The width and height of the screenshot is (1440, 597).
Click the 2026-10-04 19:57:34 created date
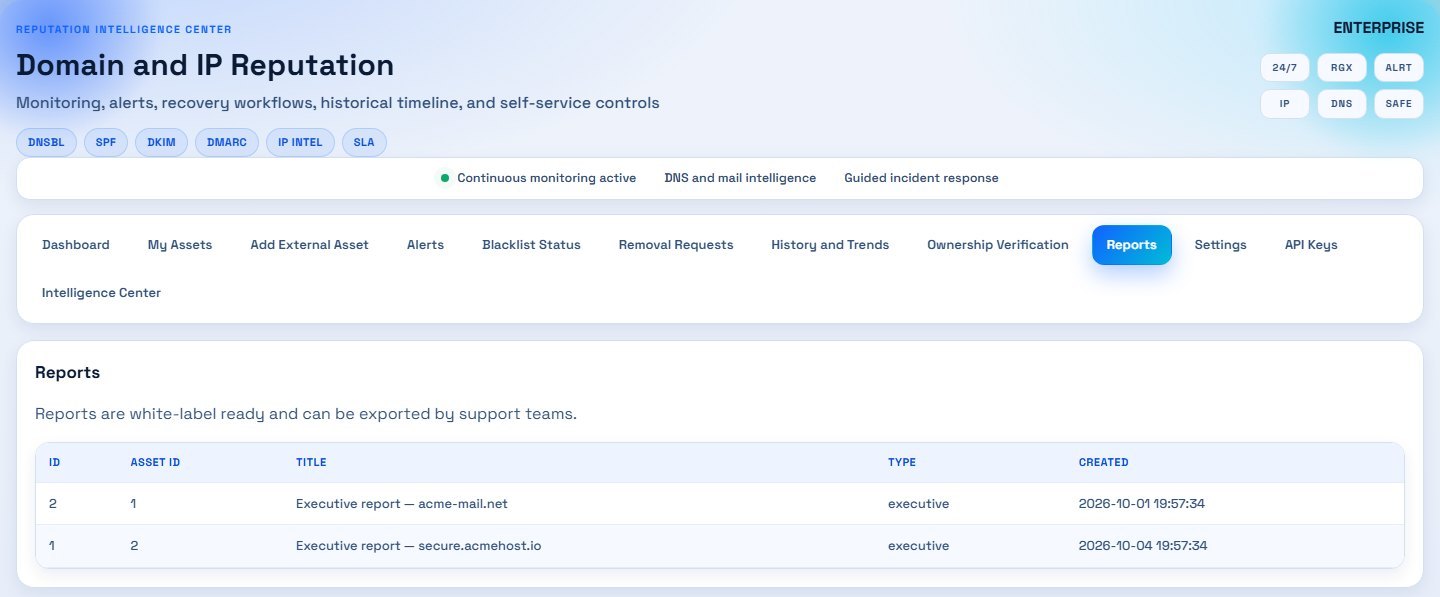pyautogui.click(x=1143, y=546)
